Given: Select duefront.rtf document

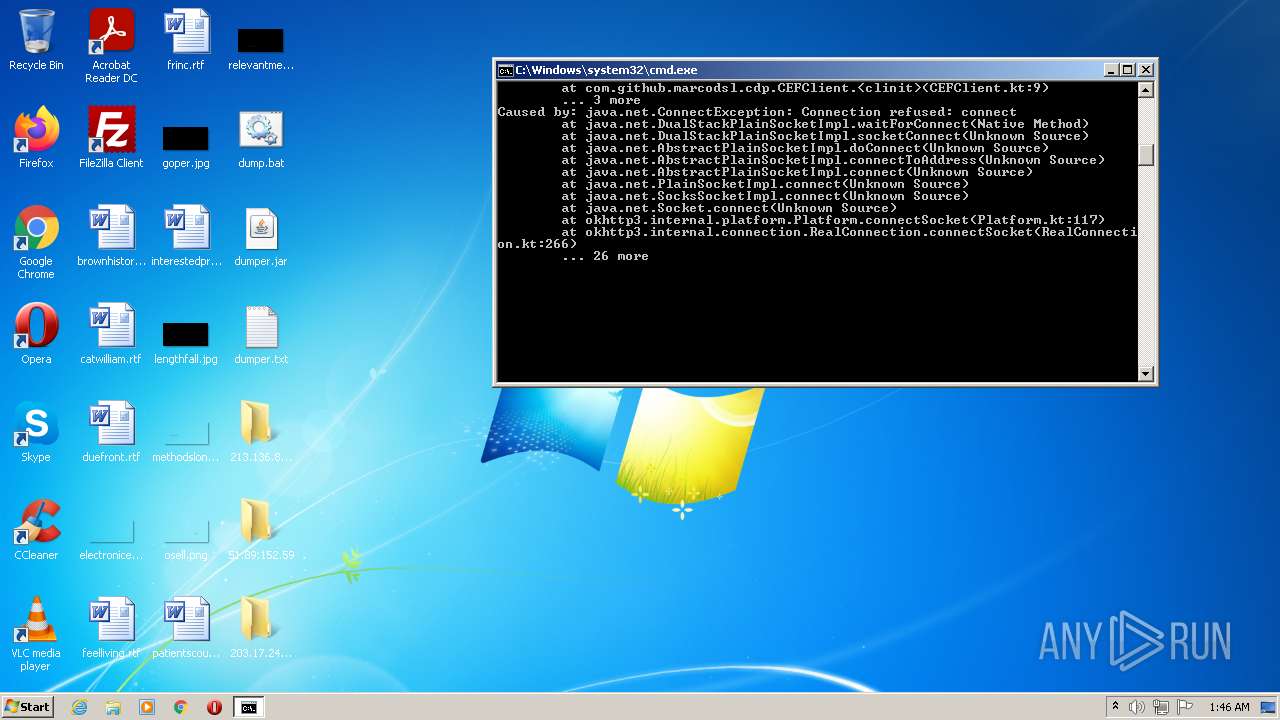Looking at the screenshot, I should tap(111, 432).
